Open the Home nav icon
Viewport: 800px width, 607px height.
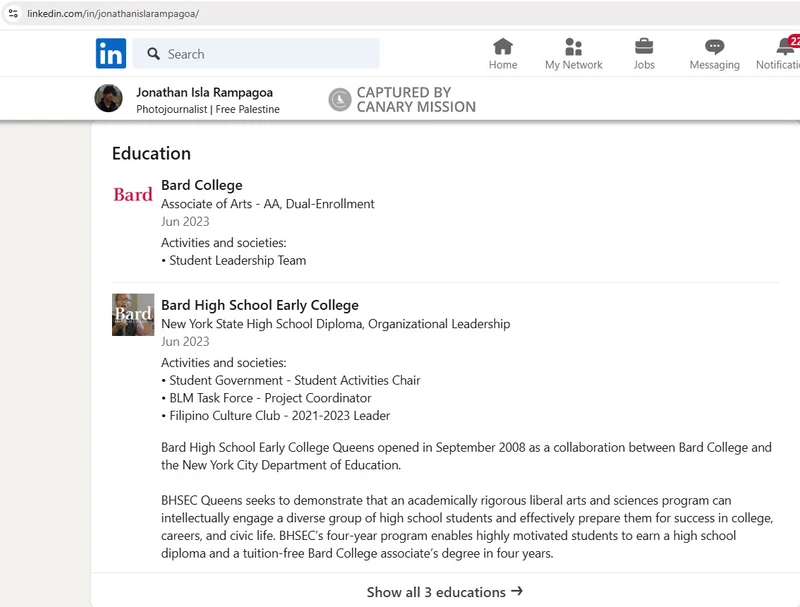(x=503, y=46)
